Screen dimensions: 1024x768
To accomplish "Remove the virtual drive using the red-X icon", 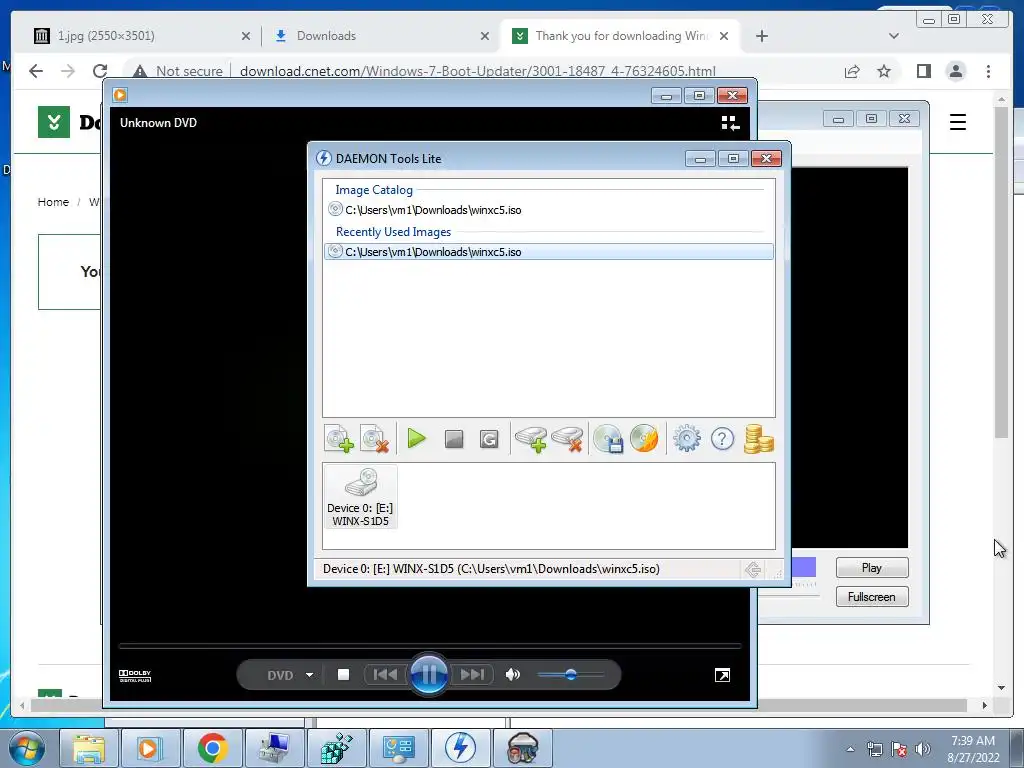I will [568, 439].
